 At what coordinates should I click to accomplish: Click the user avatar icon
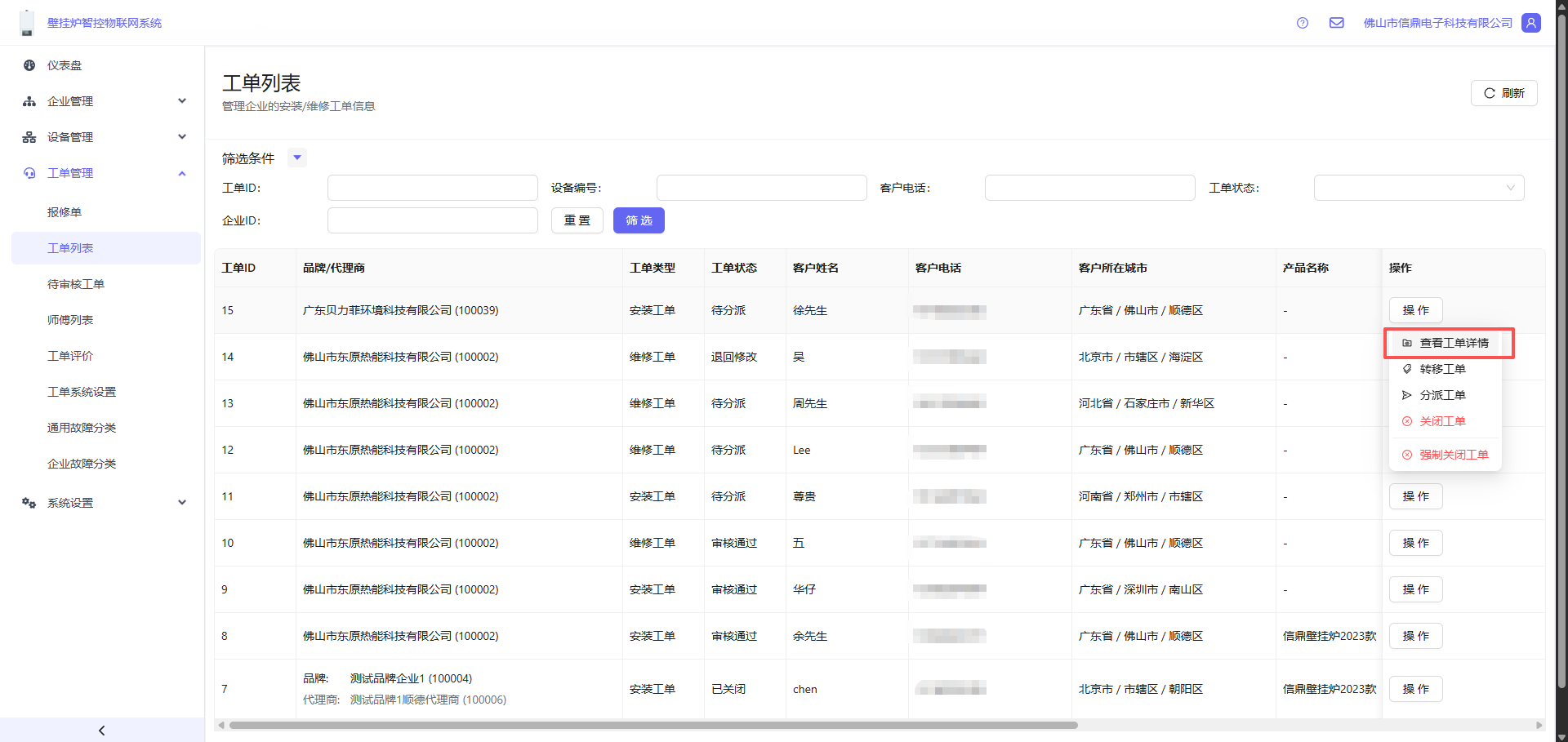[x=1531, y=23]
